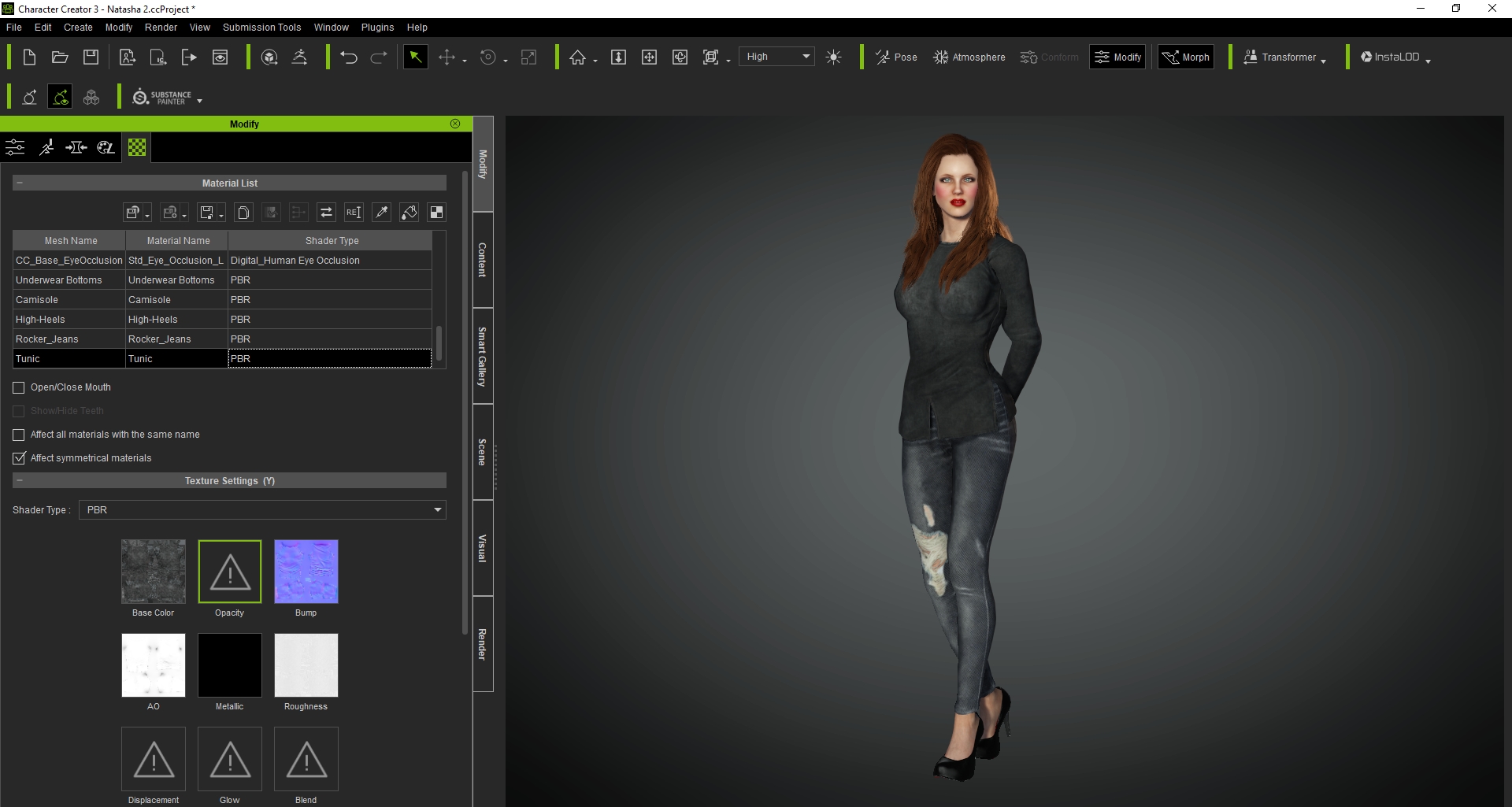This screenshot has width=1512, height=807.
Task: Activate the Rotate tool icon
Action: [x=488, y=57]
